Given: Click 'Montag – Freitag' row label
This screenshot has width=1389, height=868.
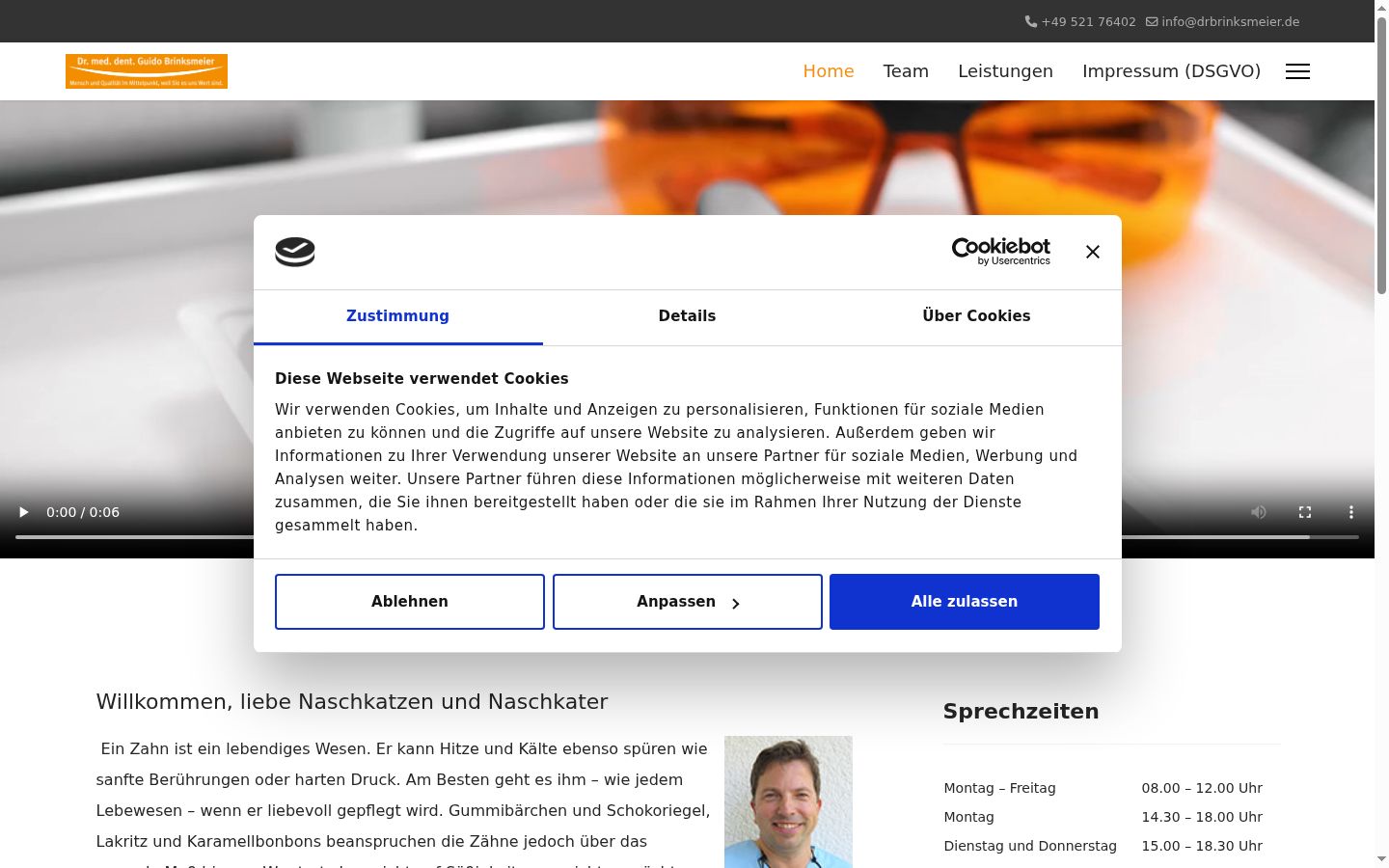Looking at the screenshot, I should click(x=999, y=788).
